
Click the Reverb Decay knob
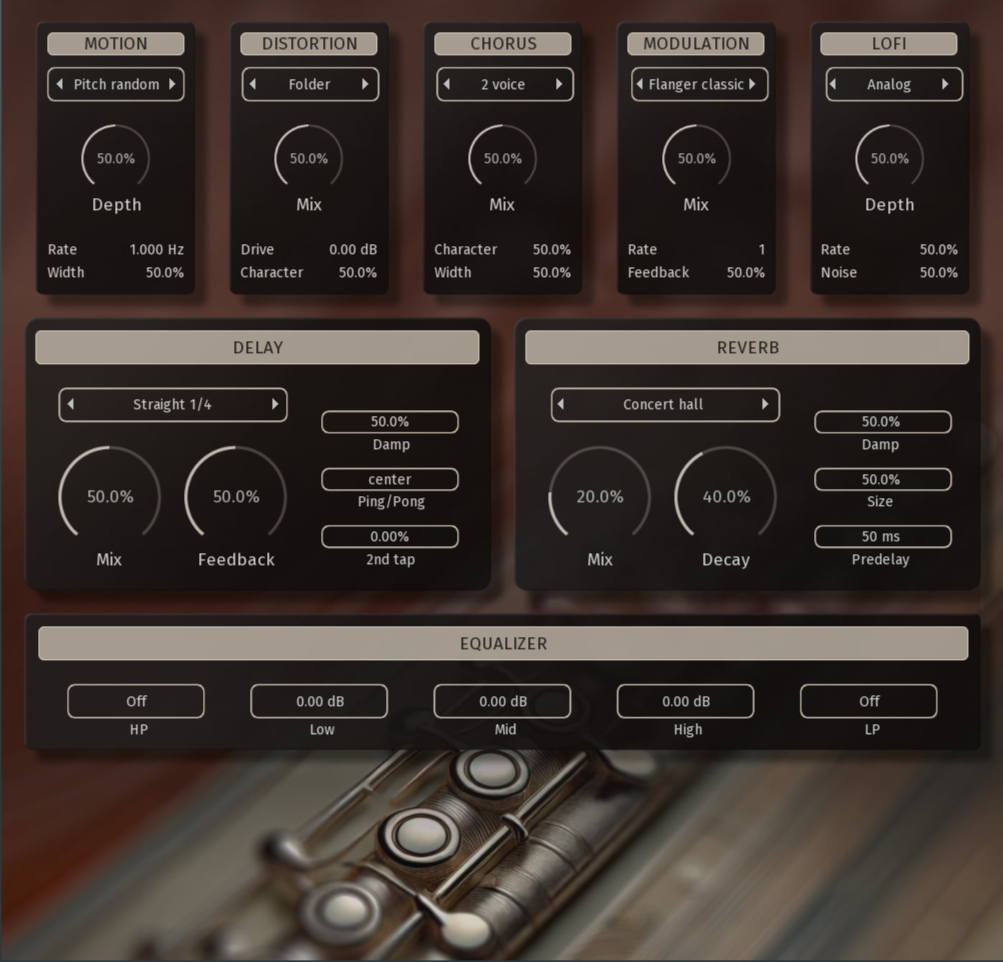click(x=725, y=497)
